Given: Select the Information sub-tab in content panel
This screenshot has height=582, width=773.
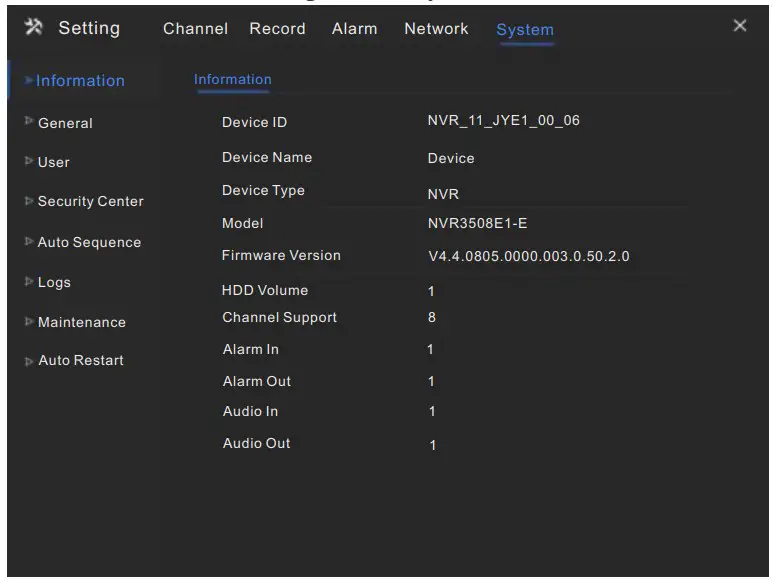Looking at the screenshot, I should (x=232, y=80).
